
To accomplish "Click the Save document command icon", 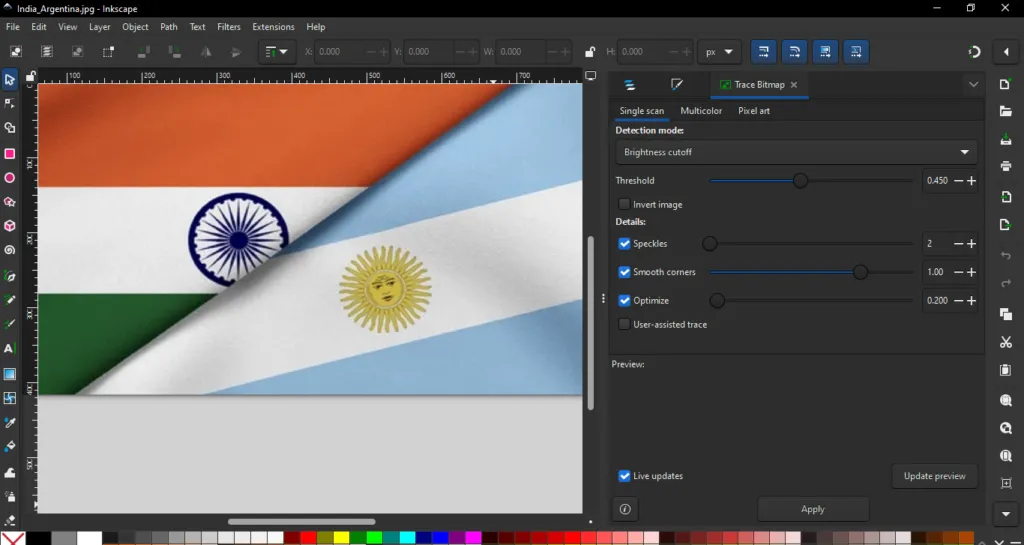I will [1006, 139].
